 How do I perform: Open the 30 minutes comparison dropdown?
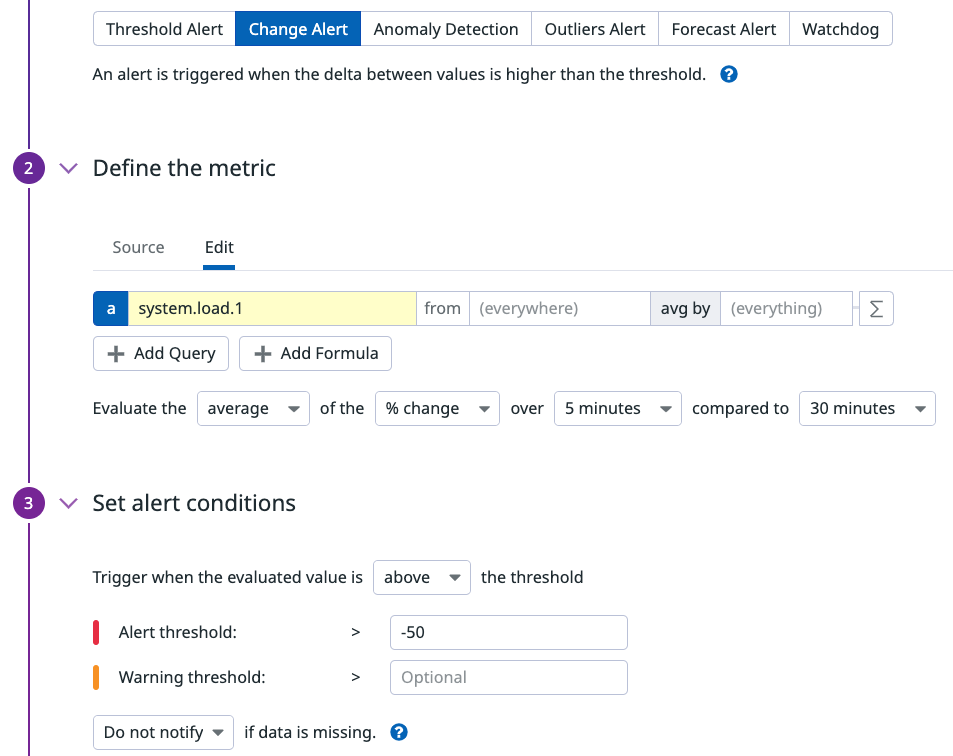point(866,408)
